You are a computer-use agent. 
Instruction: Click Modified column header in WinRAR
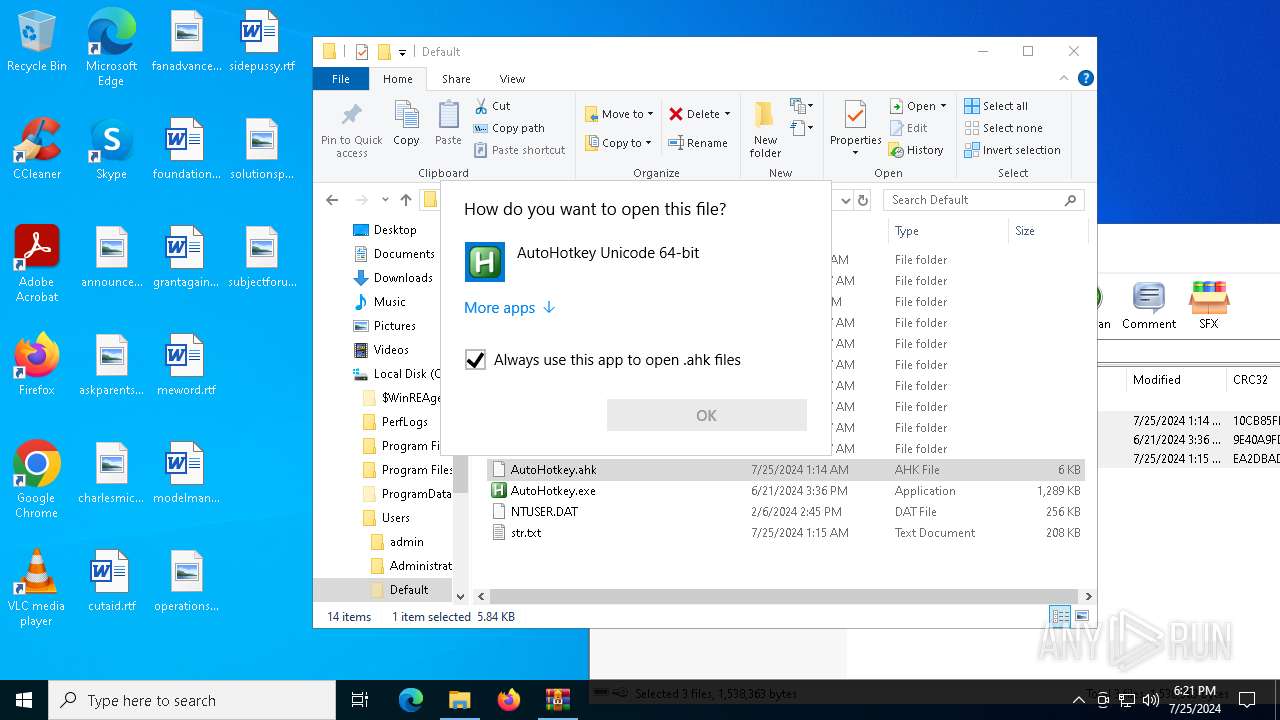tap(1174, 380)
